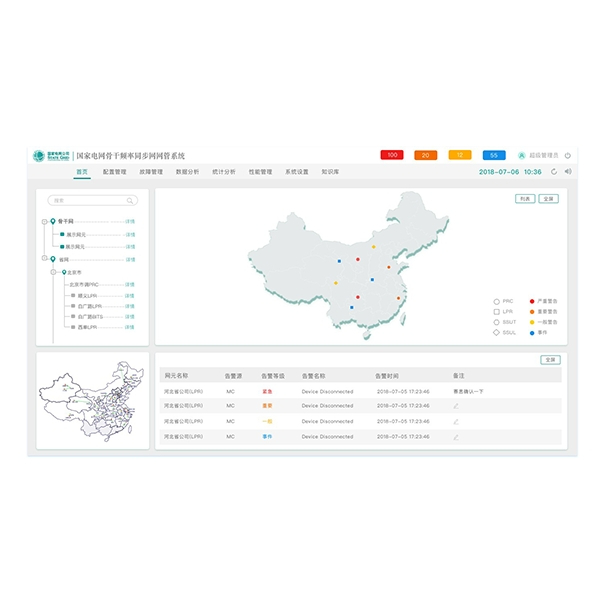Click the refresh icon beside the clock
Screen dimensions: 600x600
(554, 172)
